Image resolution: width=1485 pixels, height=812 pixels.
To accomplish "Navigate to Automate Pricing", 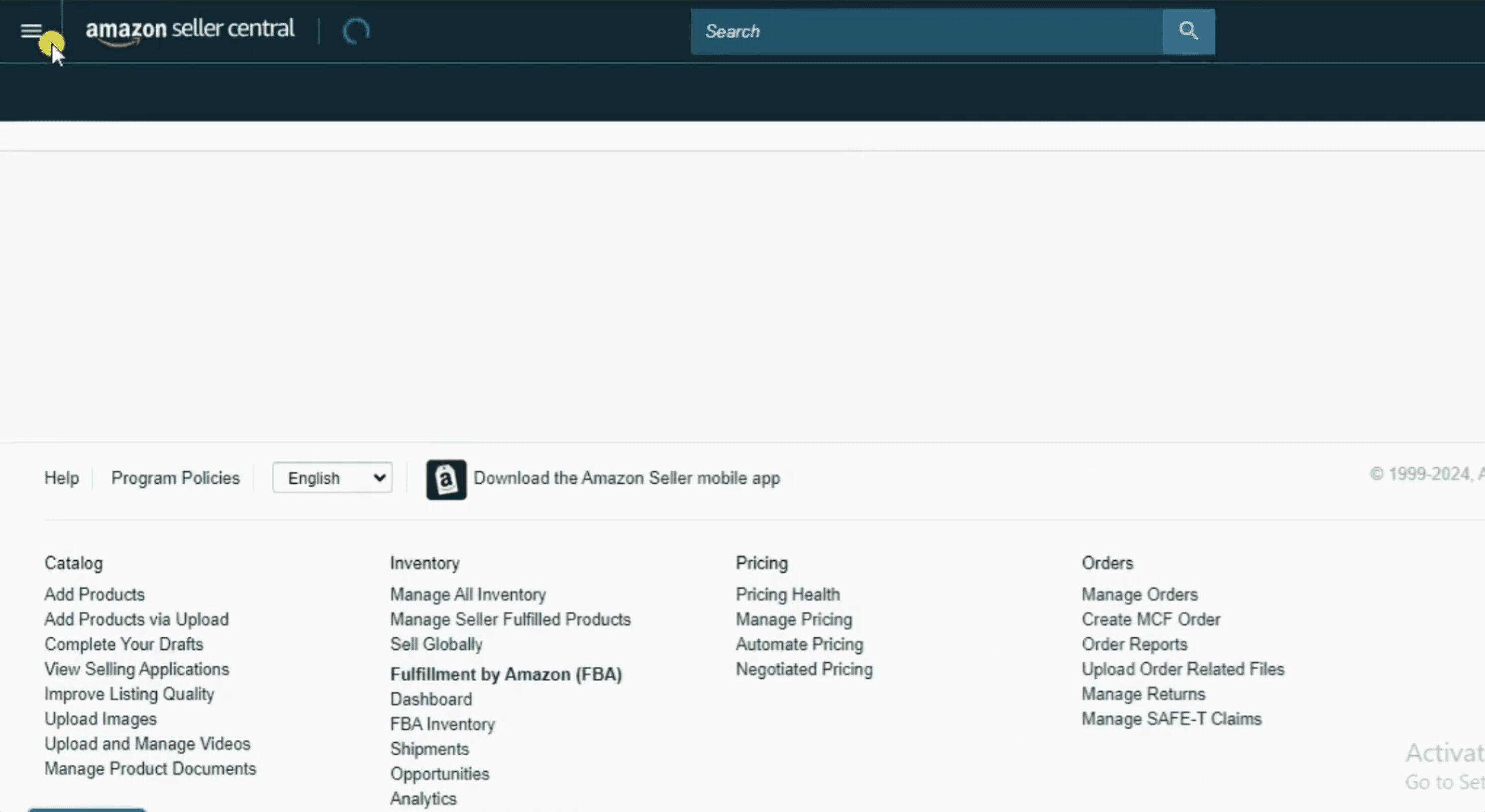I will [799, 644].
